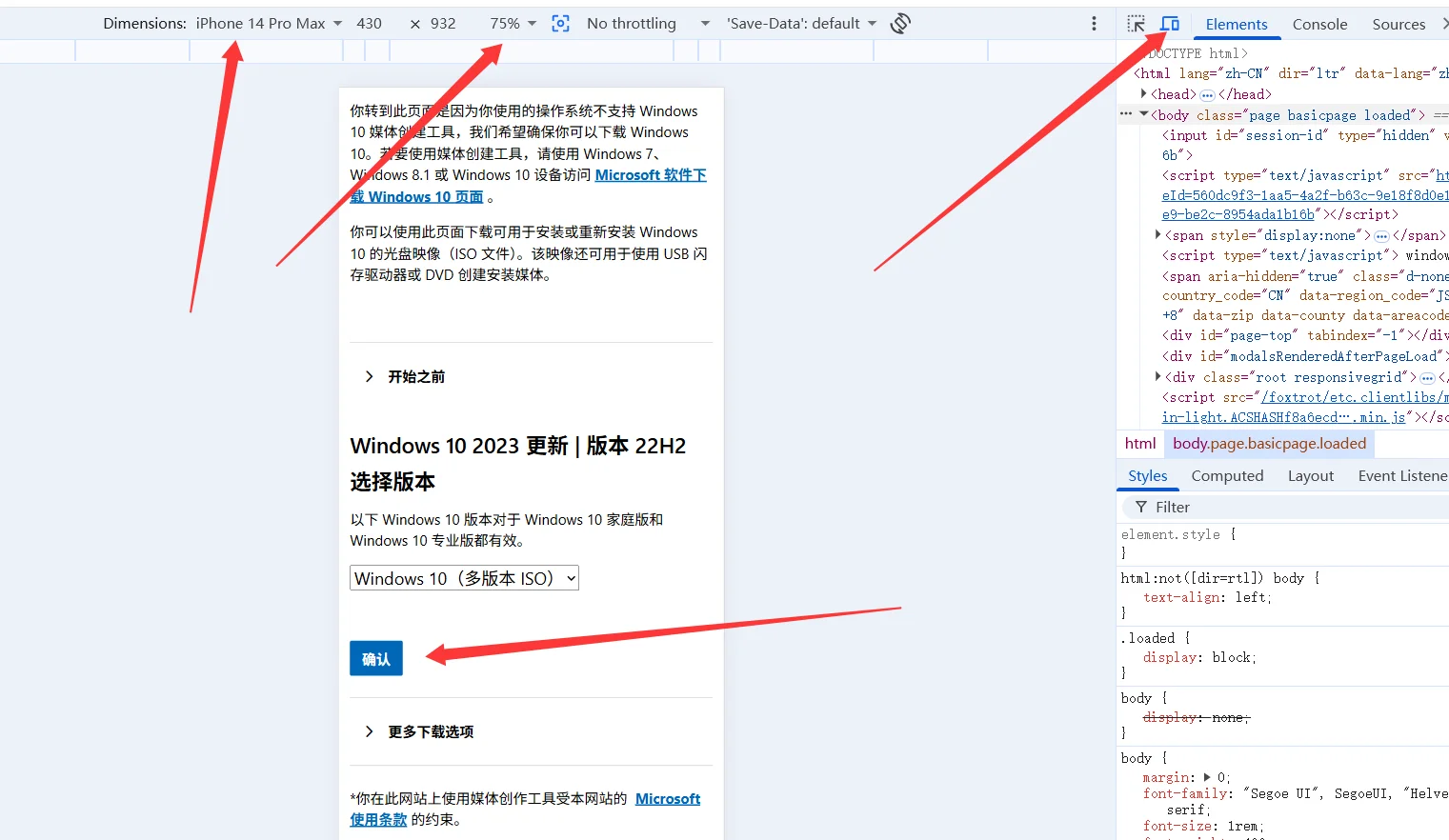
Task: Collapse the body element in DOM tree
Action: [x=1144, y=114]
